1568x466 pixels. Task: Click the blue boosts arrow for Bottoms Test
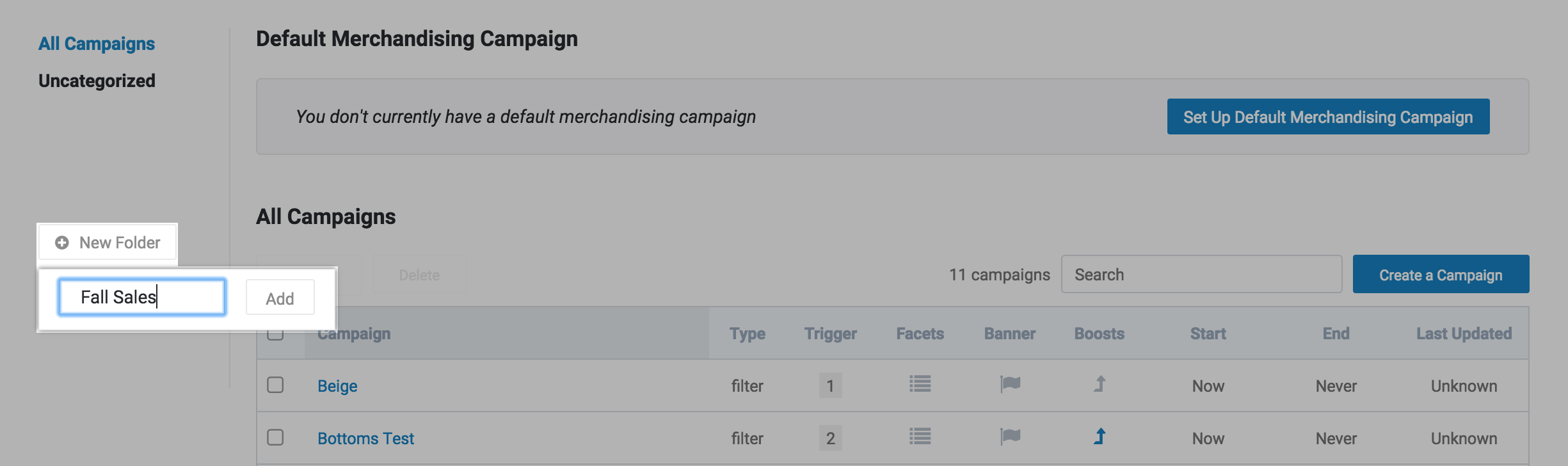(1100, 437)
